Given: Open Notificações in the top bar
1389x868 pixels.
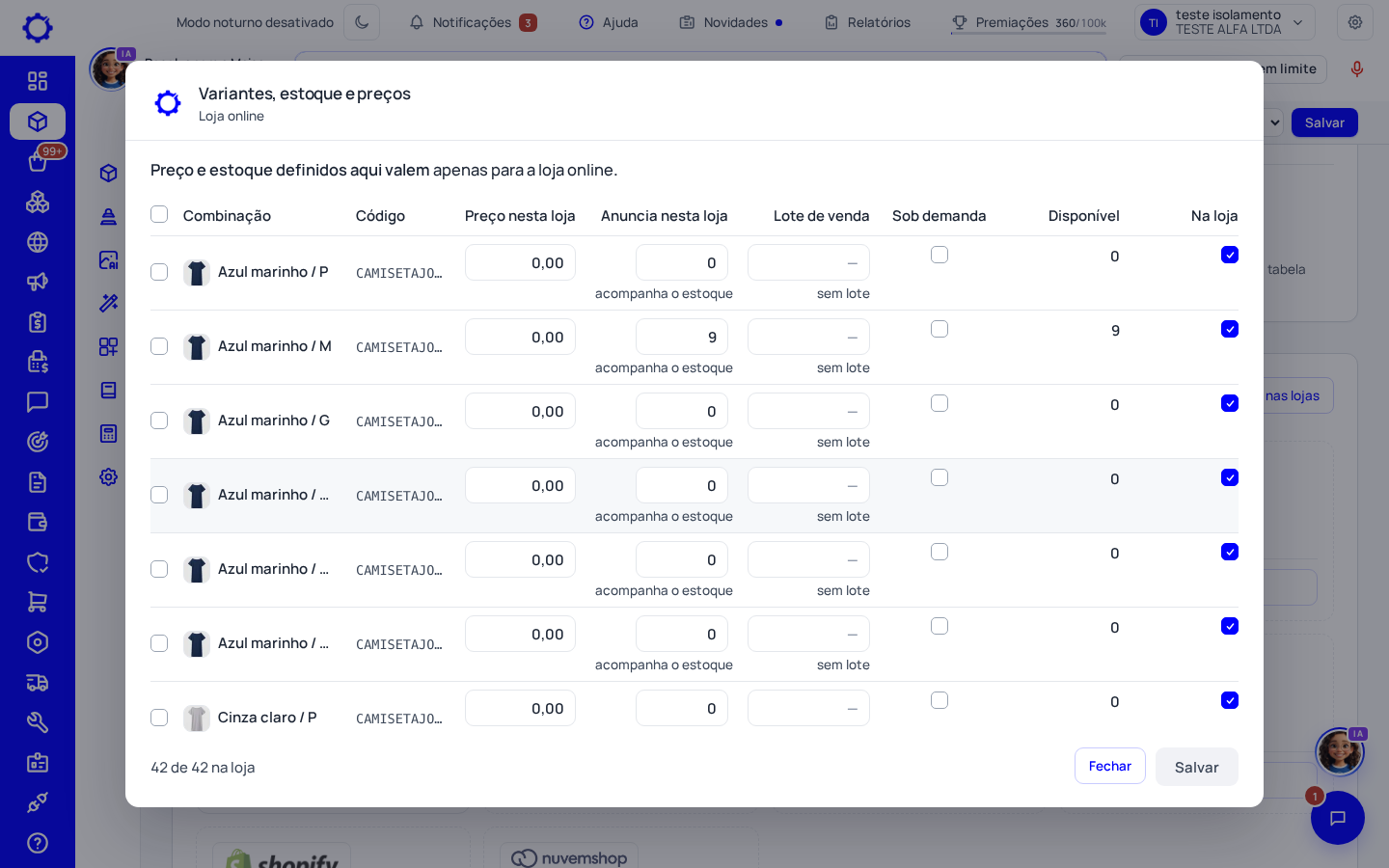Looking at the screenshot, I should 473,22.
